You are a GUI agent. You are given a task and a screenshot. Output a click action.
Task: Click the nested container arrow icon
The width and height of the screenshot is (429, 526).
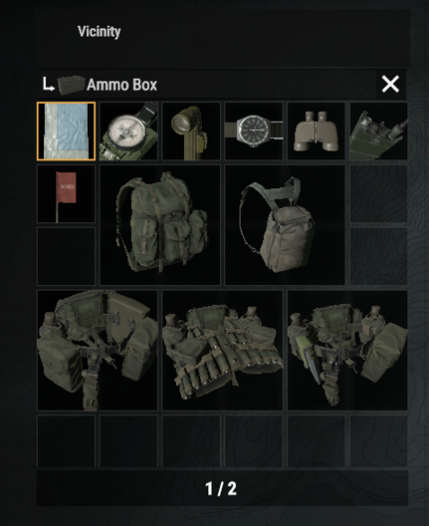(48, 84)
